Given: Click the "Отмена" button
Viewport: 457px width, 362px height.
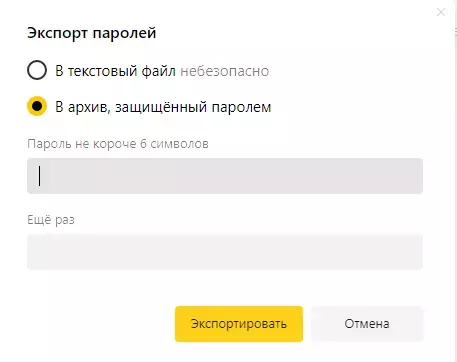Looking at the screenshot, I should point(367,324).
